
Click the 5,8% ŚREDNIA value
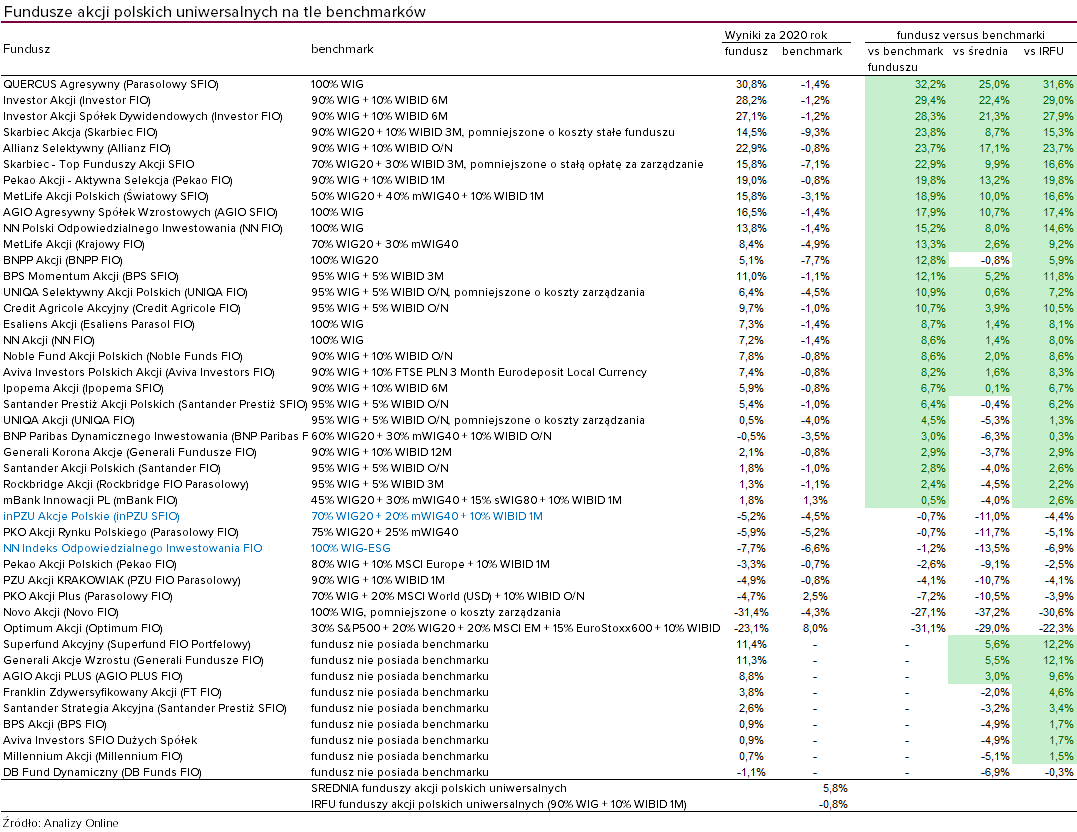[x=835, y=788]
